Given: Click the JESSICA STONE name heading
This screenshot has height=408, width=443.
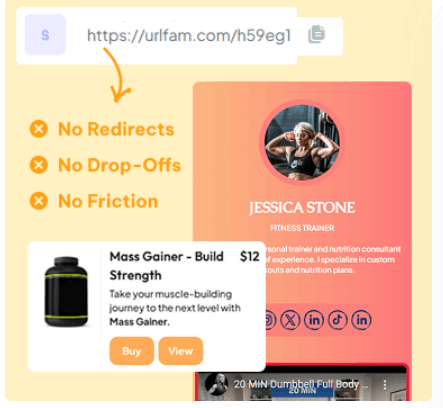Looking at the screenshot, I should pyautogui.click(x=302, y=208).
